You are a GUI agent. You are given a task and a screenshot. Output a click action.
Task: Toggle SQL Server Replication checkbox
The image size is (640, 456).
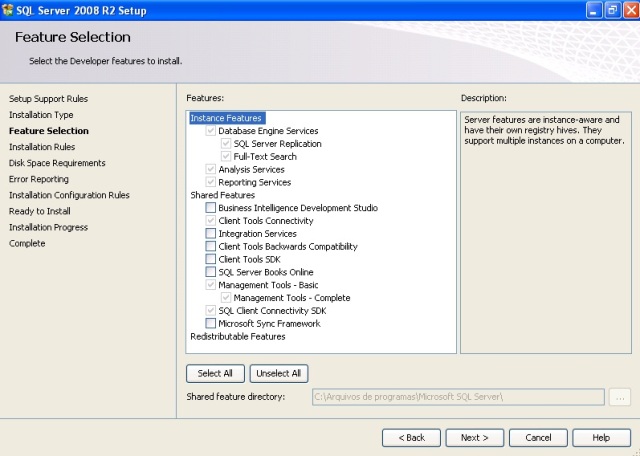[226, 144]
